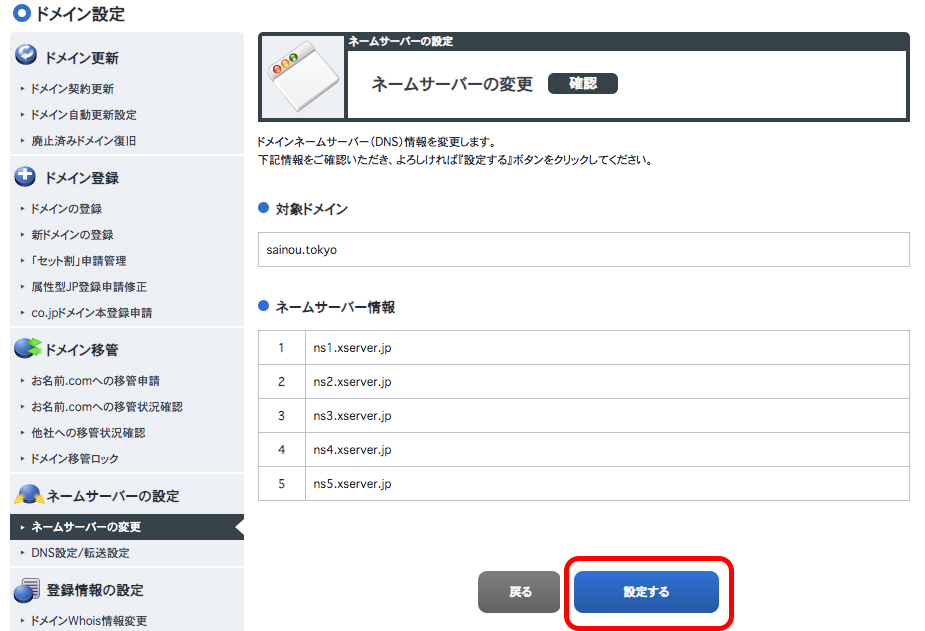Open お名前.comへの移管申請 link
The width and height of the screenshot is (925, 631).
click(95, 381)
